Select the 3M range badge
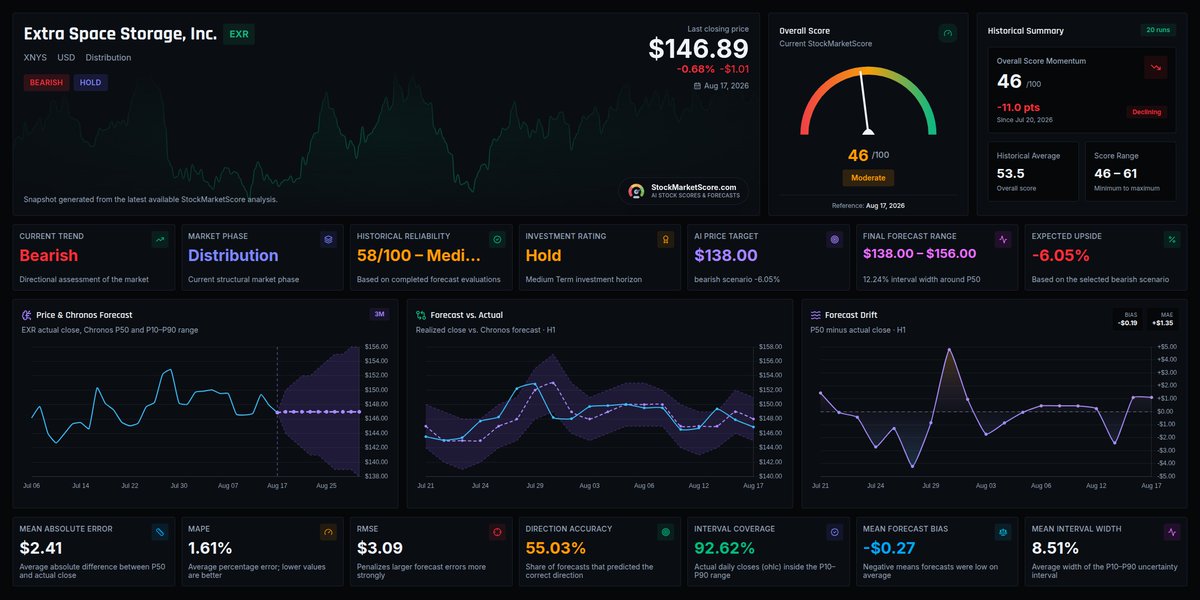The height and width of the screenshot is (600, 1200). click(x=379, y=314)
